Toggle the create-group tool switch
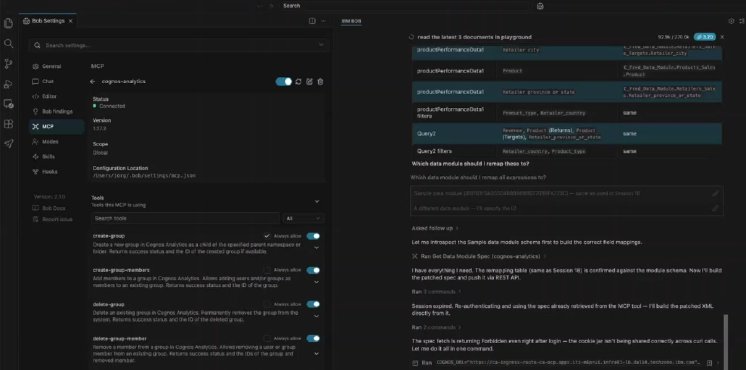Viewport: 746px width, 370px height. [313, 236]
